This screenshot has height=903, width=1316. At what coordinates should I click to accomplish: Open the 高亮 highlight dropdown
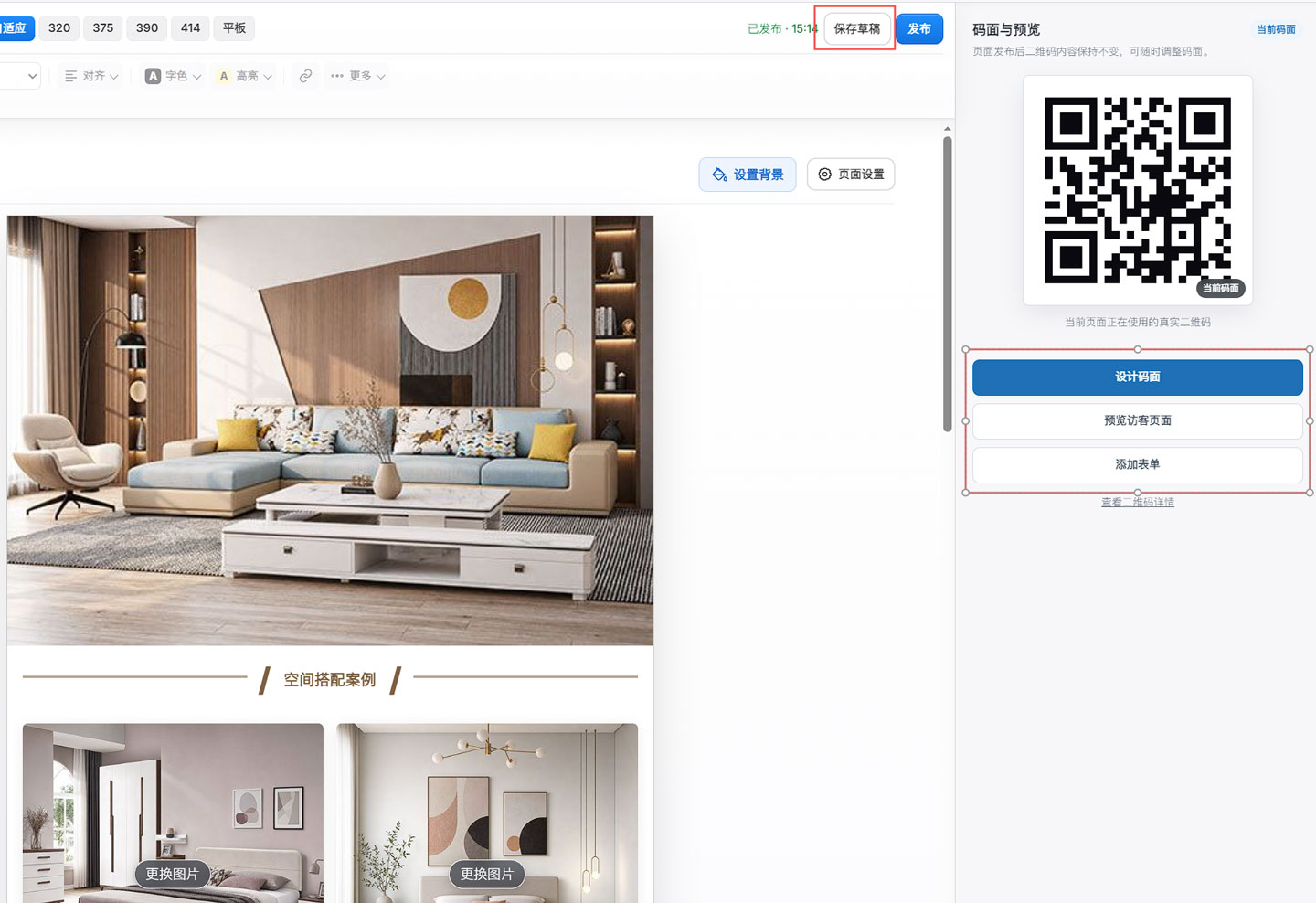[x=245, y=76]
